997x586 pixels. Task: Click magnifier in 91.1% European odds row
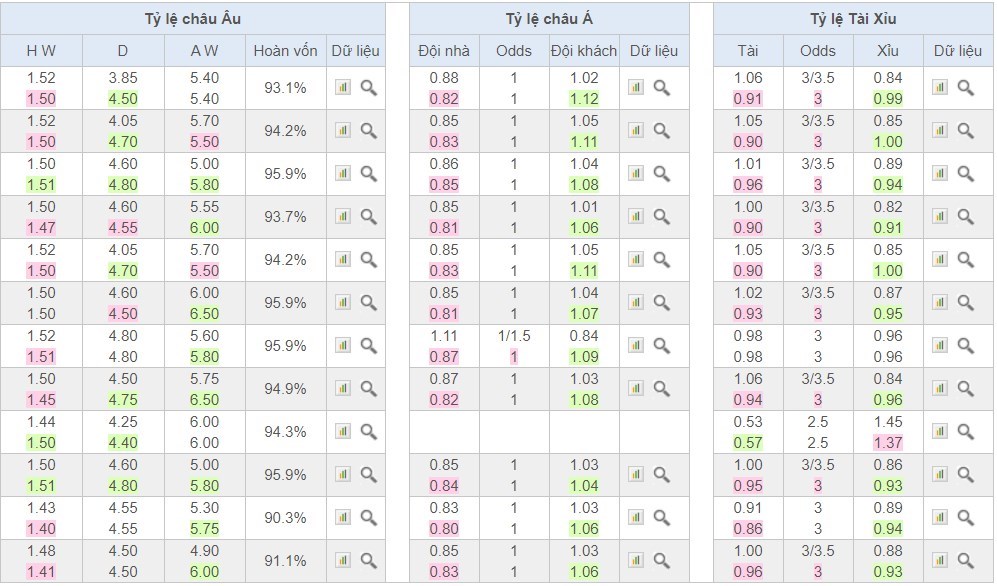(x=369, y=560)
